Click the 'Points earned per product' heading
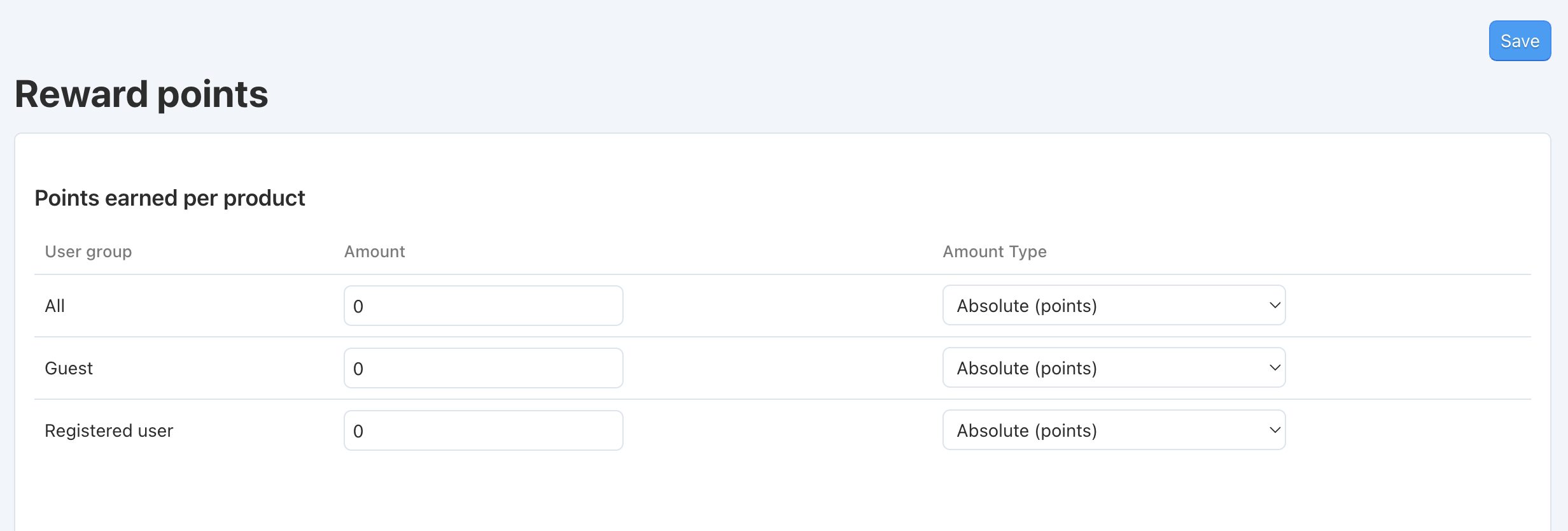Image resolution: width=1568 pixels, height=531 pixels. click(170, 198)
